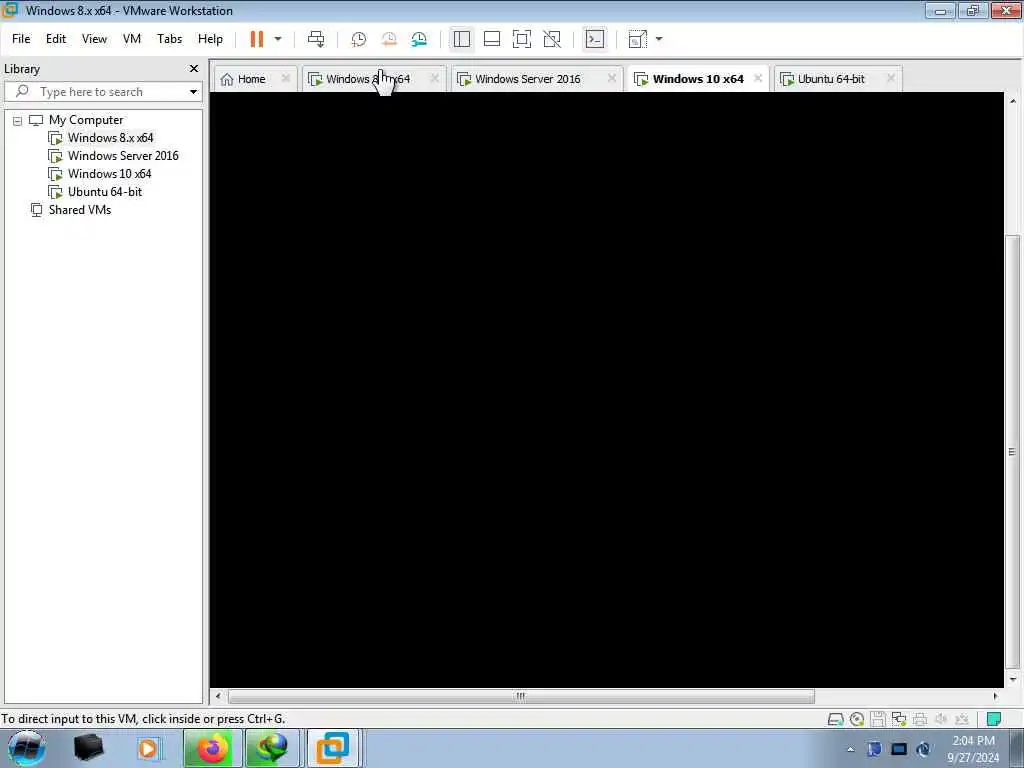Switch to Unity mode
The height and width of the screenshot is (768, 1024).
coord(552,39)
